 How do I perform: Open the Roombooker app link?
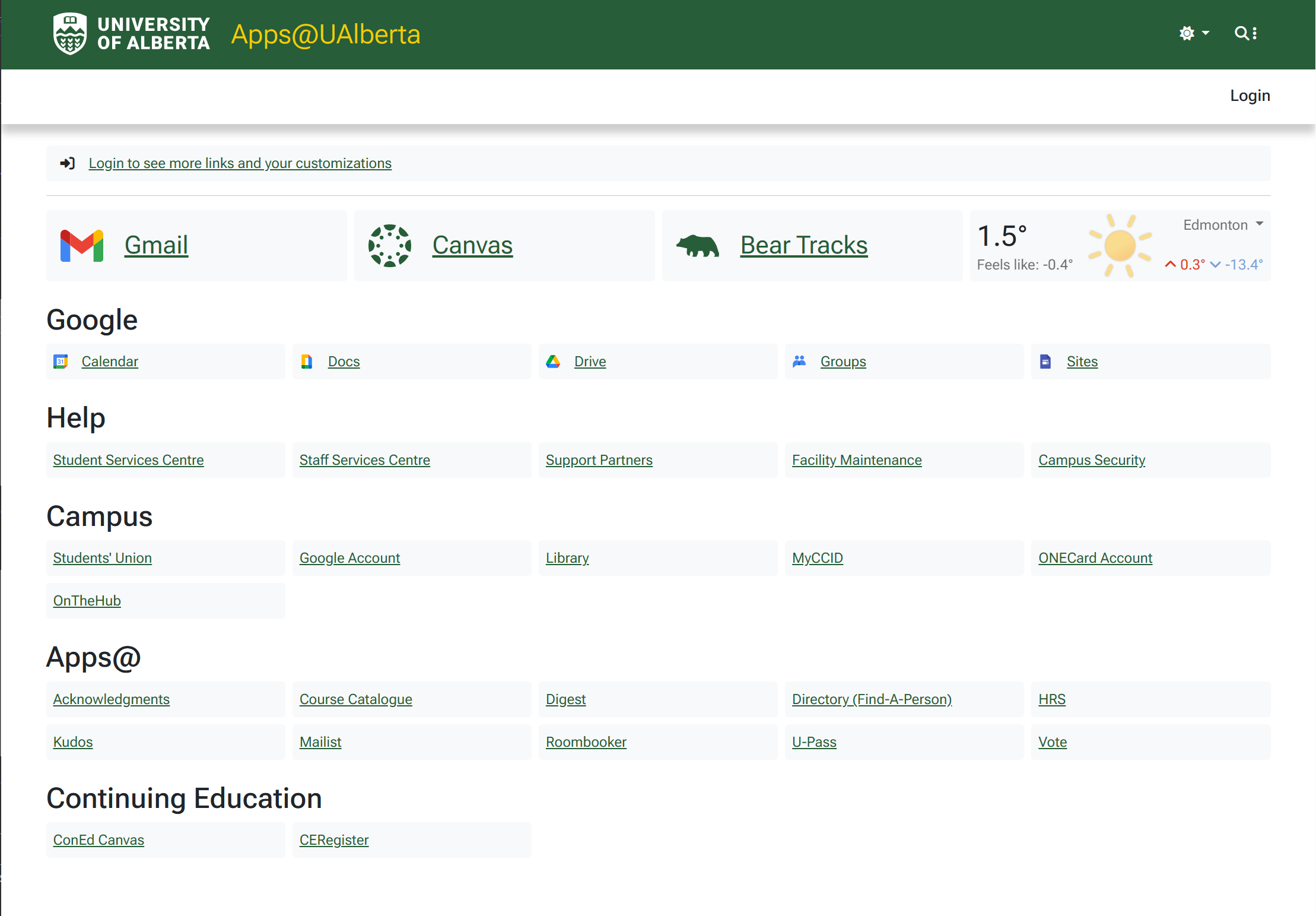pos(586,742)
